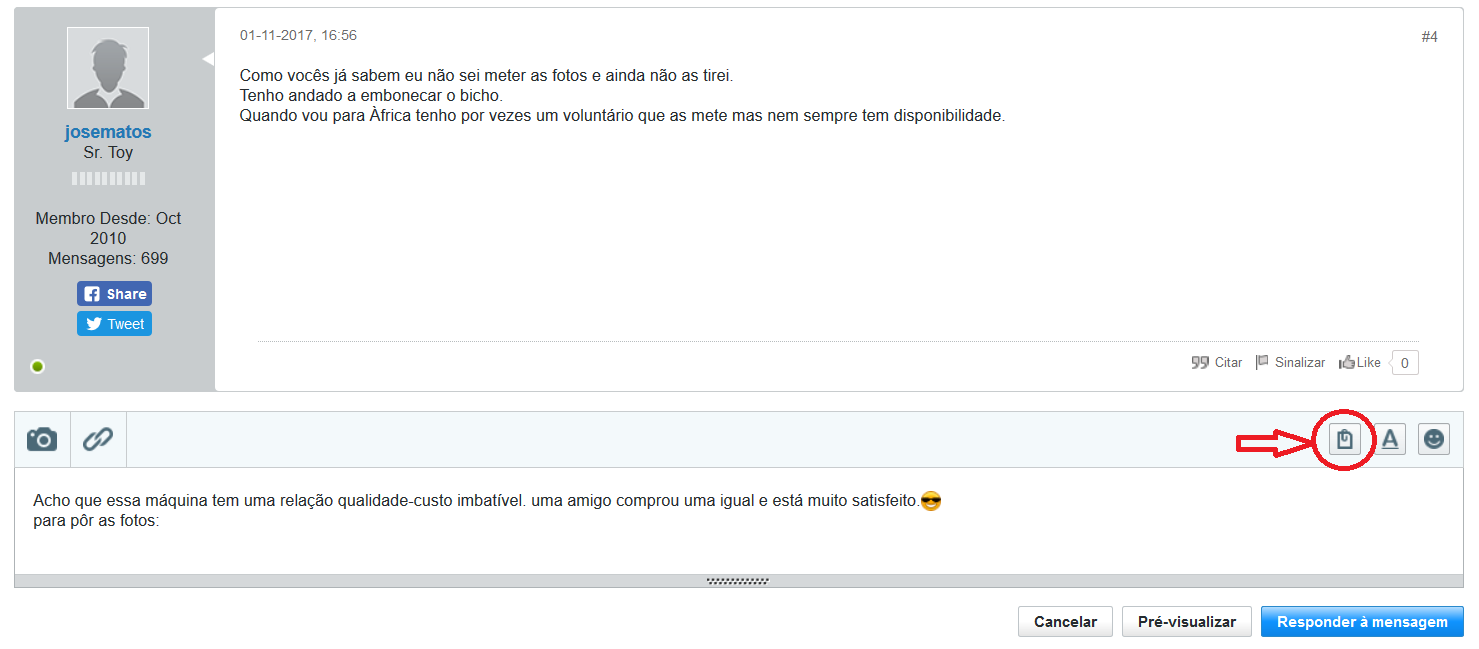This screenshot has height=649, width=1479.
Task: Click the like count box showing 0
Action: point(1404,363)
